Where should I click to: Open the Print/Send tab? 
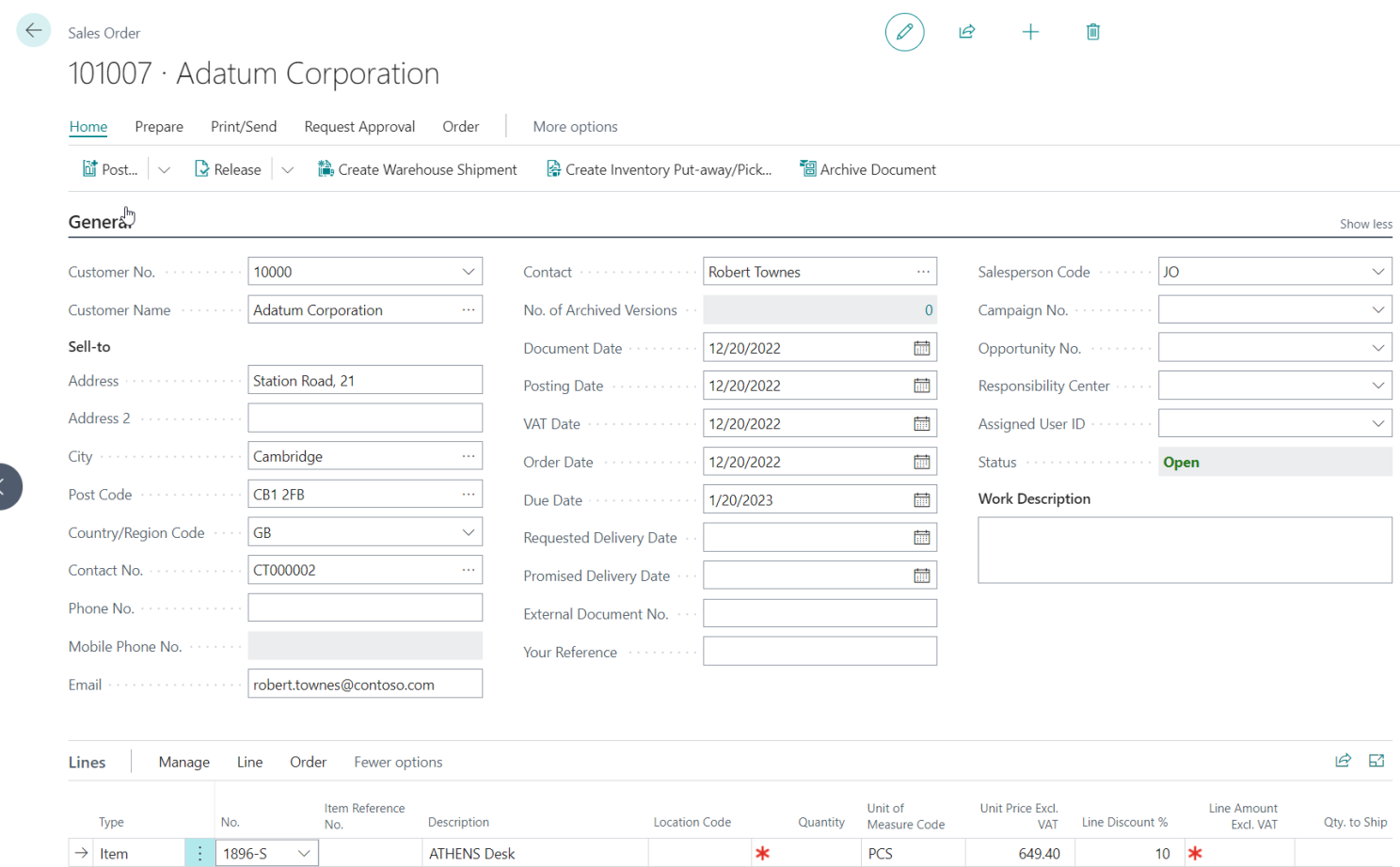tap(244, 127)
